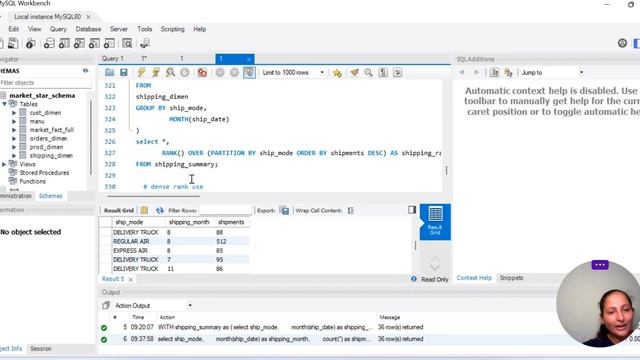Refresh schemas icon beside SCHEMAS header
640x360 pixels.
(85, 71)
